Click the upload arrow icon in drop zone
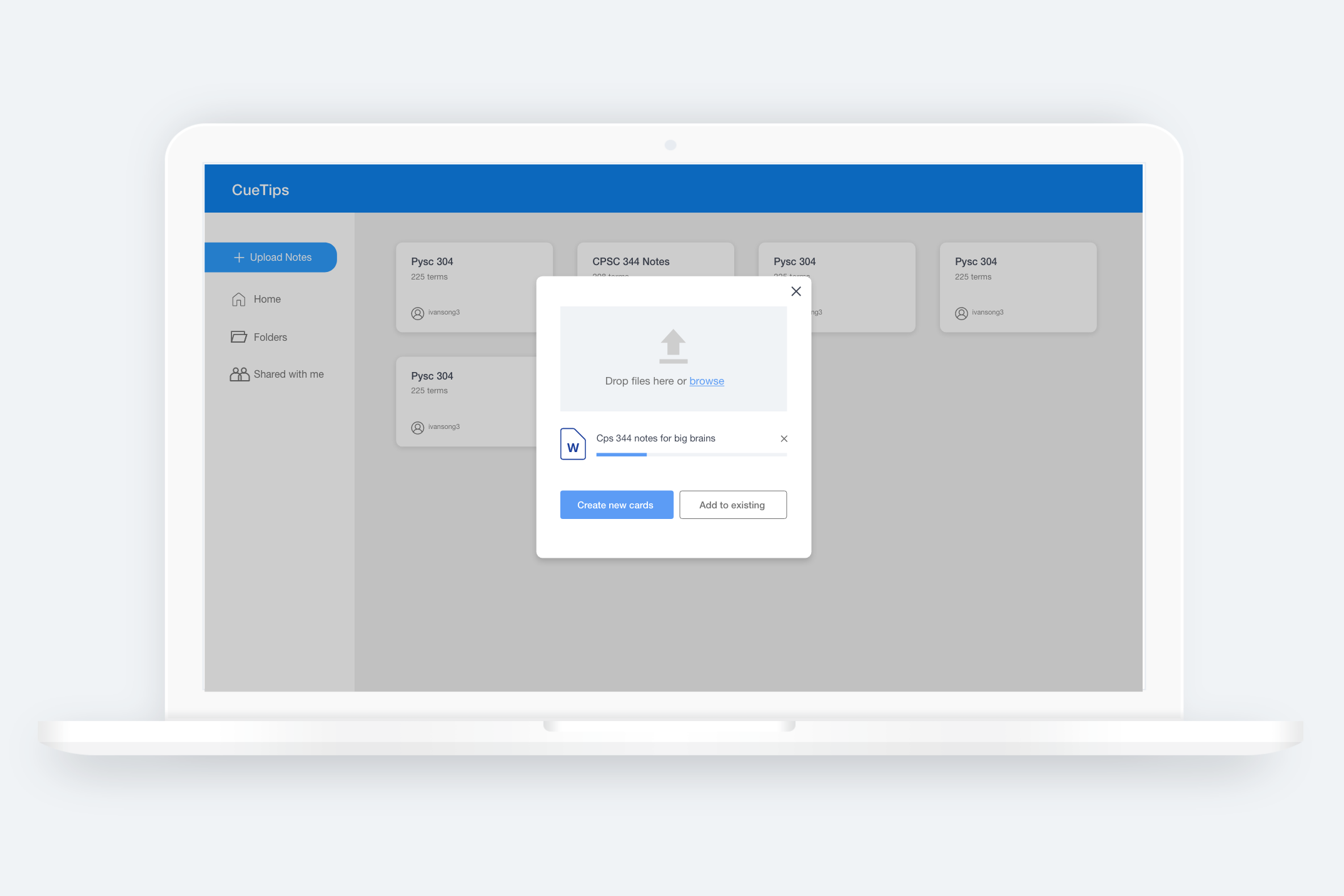The height and width of the screenshot is (896, 1344). [x=673, y=346]
